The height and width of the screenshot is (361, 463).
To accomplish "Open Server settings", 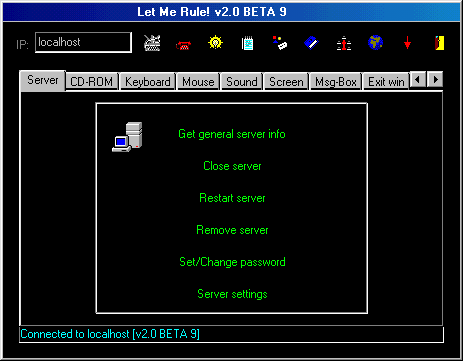I will [x=232, y=294].
